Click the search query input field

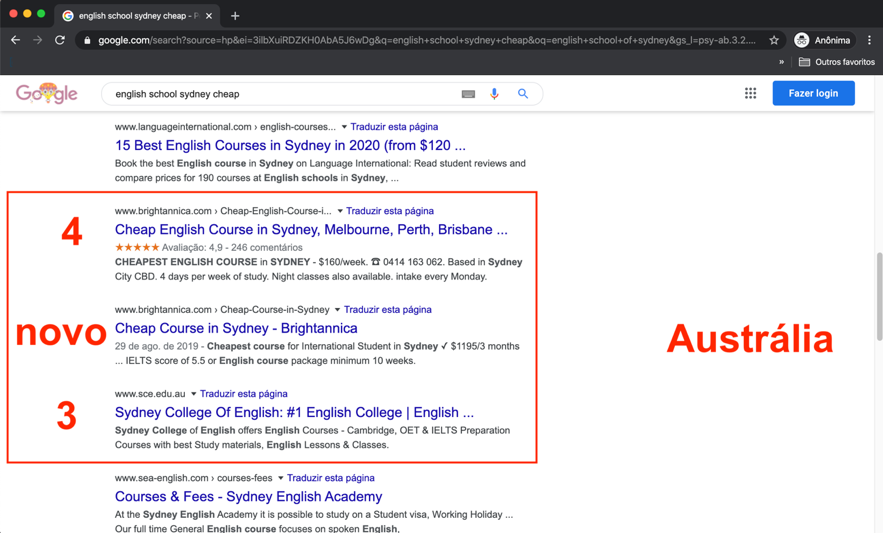pyautogui.click(x=282, y=94)
